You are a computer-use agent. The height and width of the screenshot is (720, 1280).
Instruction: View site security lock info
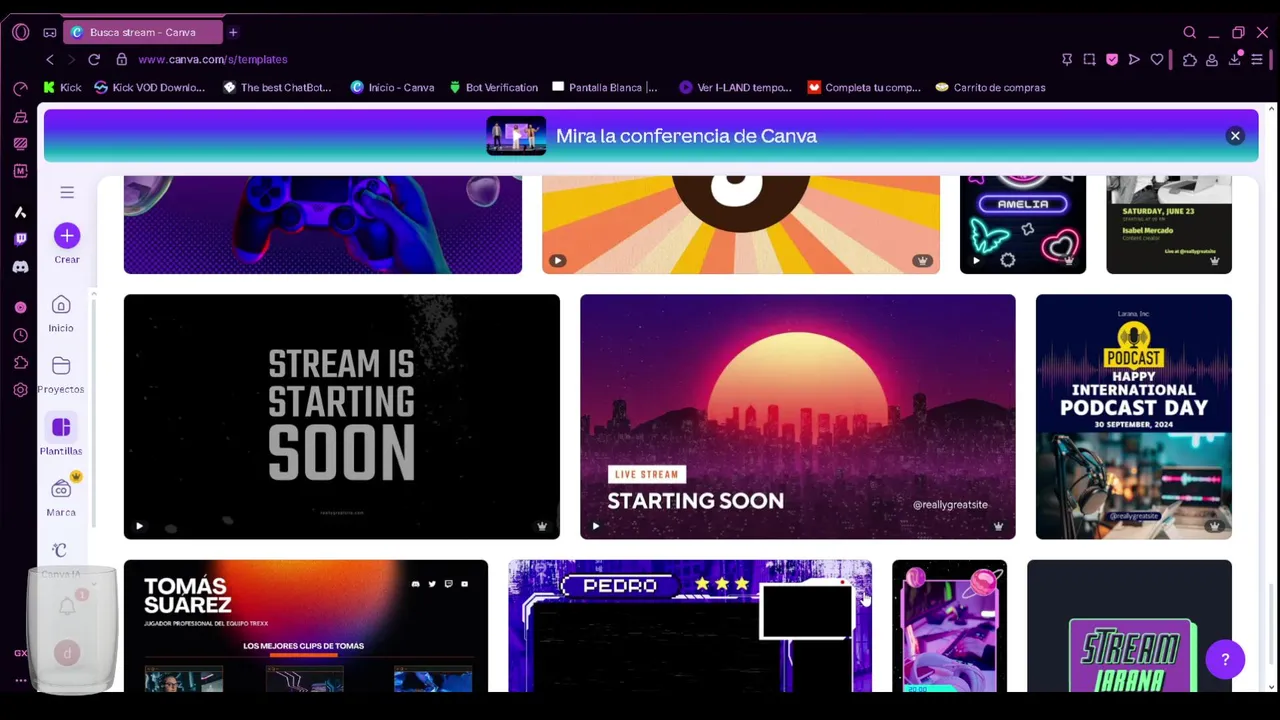click(x=122, y=59)
